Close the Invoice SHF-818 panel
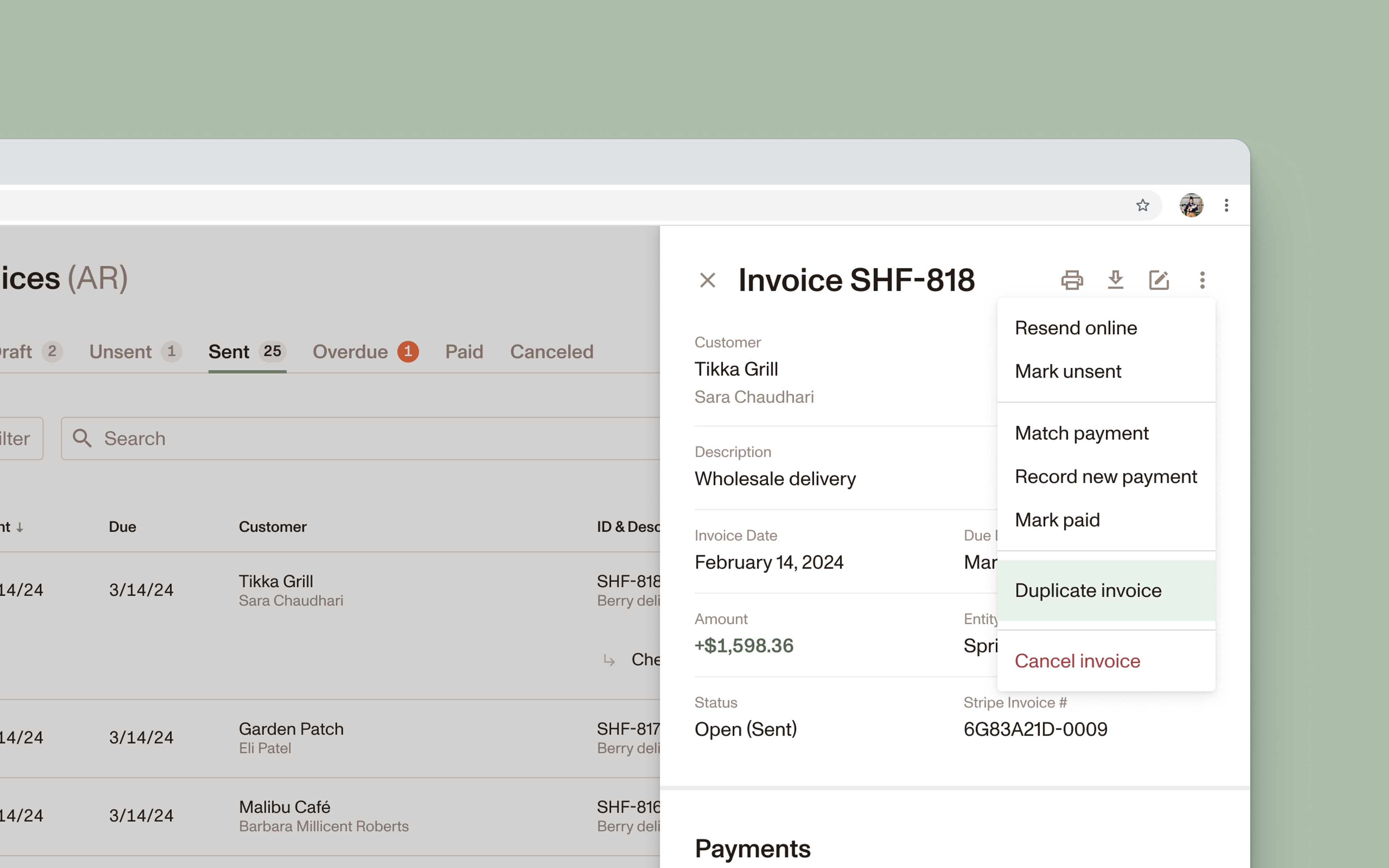Image resolution: width=1389 pixels, height=868 pixels. point(707,280)
